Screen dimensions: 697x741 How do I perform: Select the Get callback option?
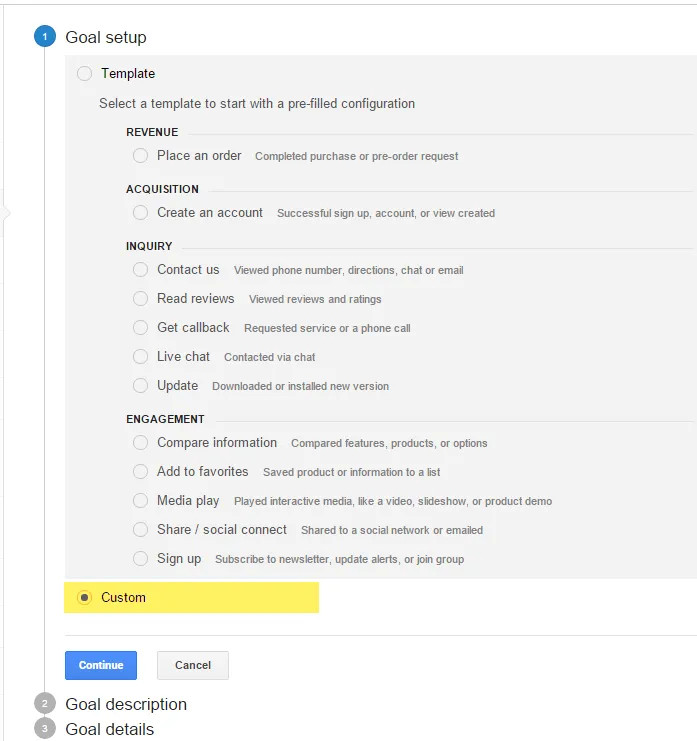(x=140, y=328)
